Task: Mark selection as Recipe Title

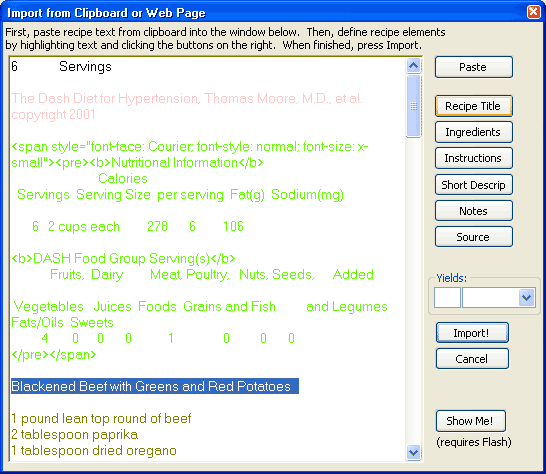Action: coord(474,106)
